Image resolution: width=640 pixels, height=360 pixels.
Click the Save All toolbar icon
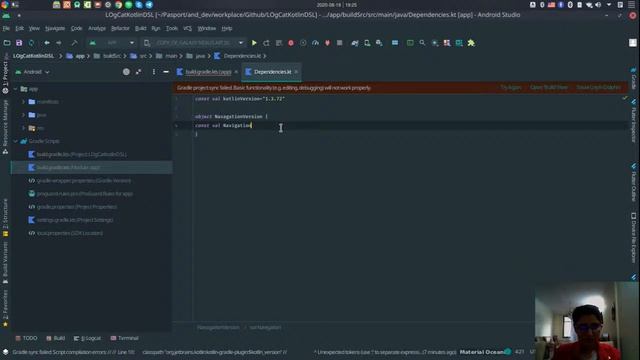(19, 43)
